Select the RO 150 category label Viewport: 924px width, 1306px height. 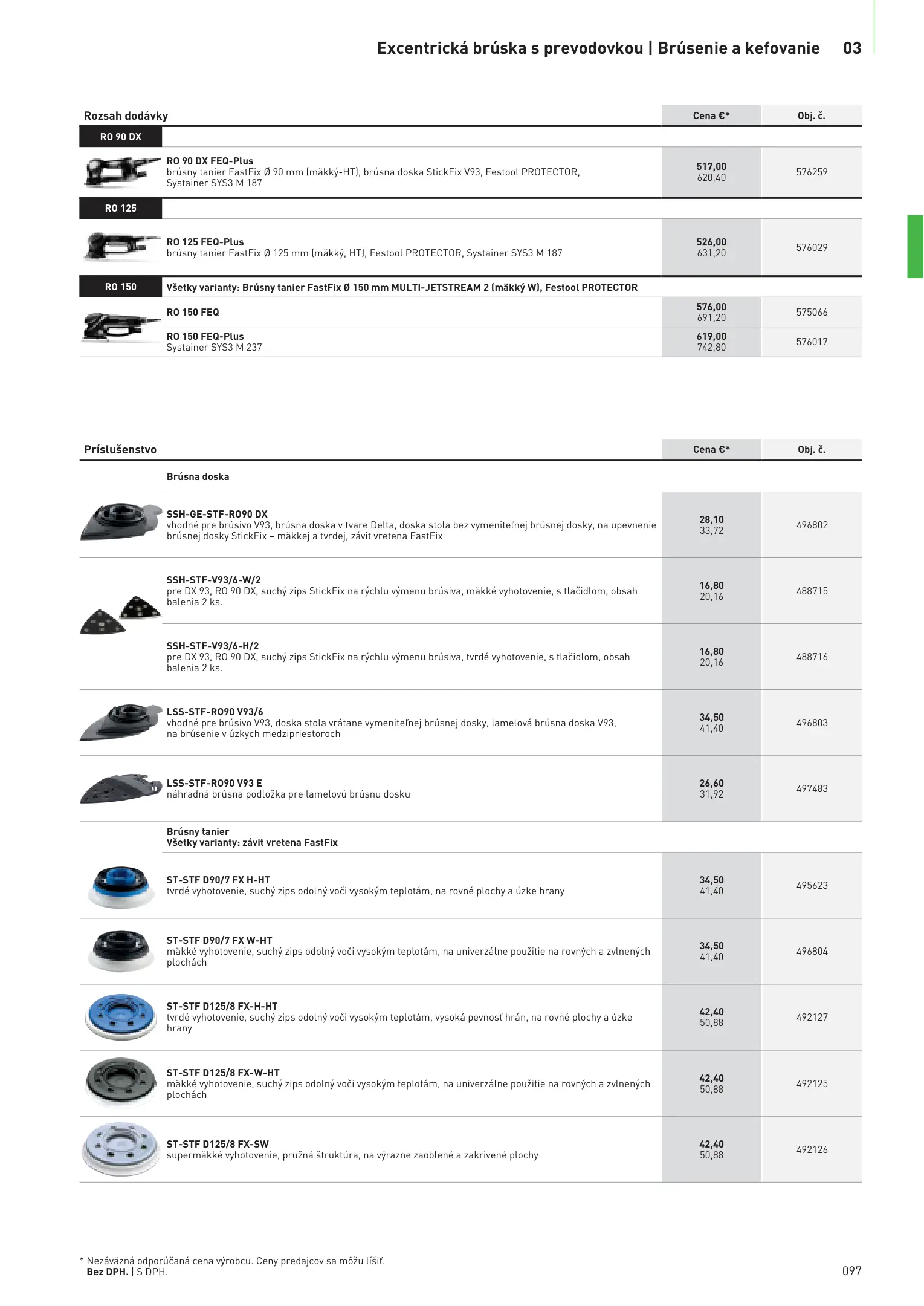[121, 287]
